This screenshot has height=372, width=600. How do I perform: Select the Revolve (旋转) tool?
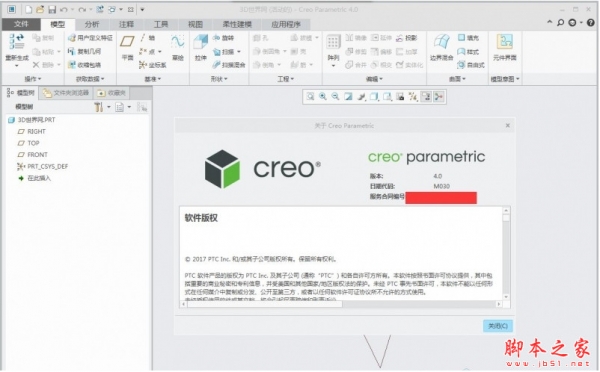223,38
